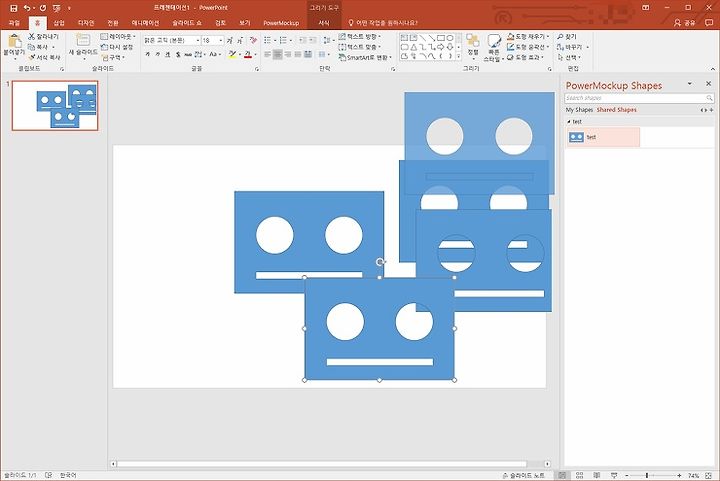
Task: Select the triangle shape in shapes gallery
Action: click(x=414, y=47)
